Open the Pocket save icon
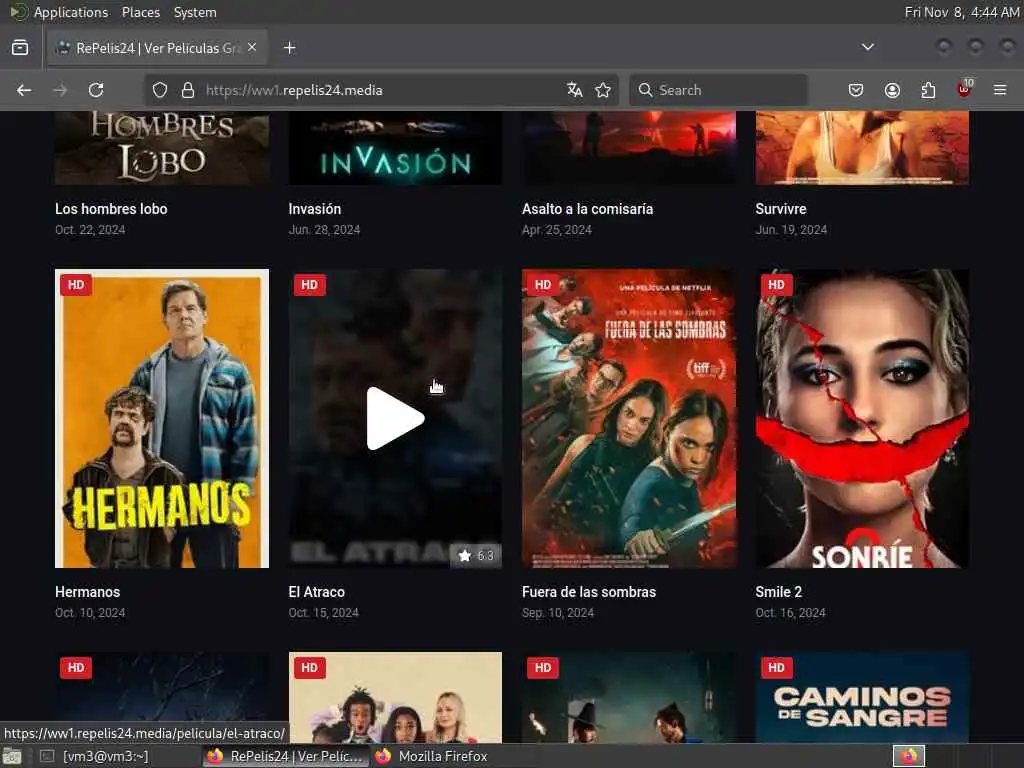This screenshot has width=1024, height=768. [856, 90]
